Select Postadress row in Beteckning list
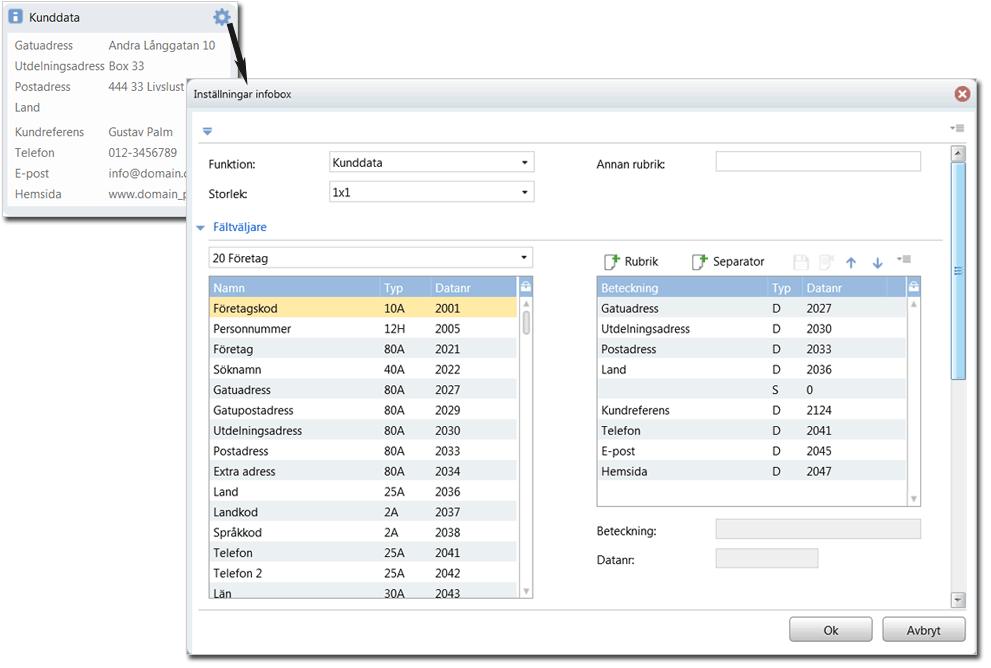The width and height of the screenshot is (991, 668). (751, 349)
